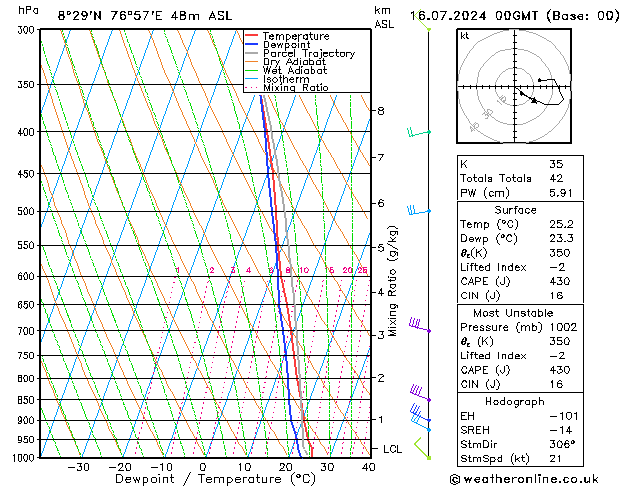Screen dimensions: 629x486
Task: Click the Surface section CAPE (J) row
Action: [520, 281]
